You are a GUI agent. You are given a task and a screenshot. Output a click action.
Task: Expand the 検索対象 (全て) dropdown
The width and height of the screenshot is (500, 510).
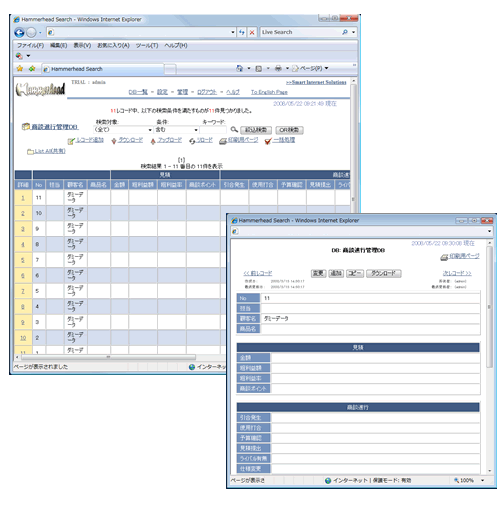point(150,130)
